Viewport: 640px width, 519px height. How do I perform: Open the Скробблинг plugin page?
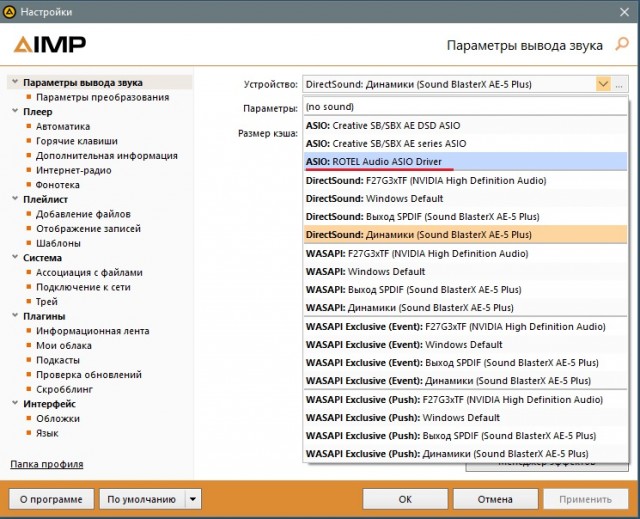pyautogui.click(x=64, y=389)
